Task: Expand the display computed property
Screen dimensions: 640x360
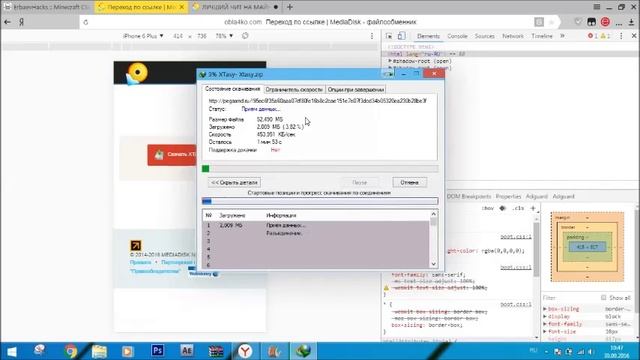Action: pyautogui.click(x=545, y=316)
